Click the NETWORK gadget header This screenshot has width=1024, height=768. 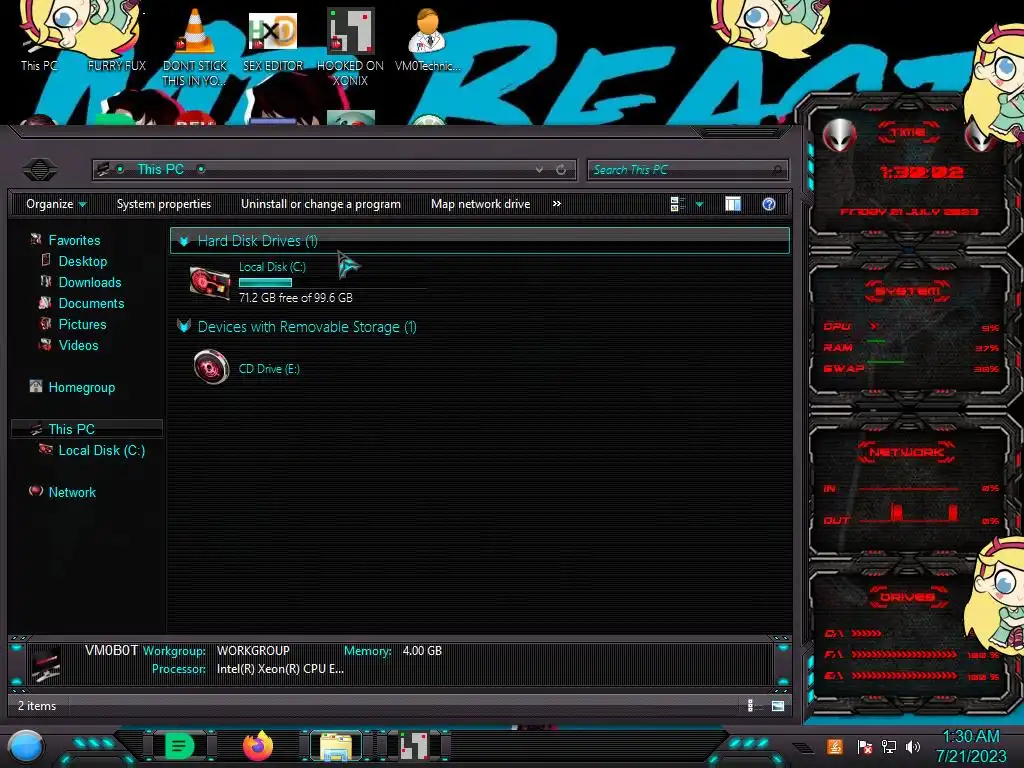[x=907, y=452]
